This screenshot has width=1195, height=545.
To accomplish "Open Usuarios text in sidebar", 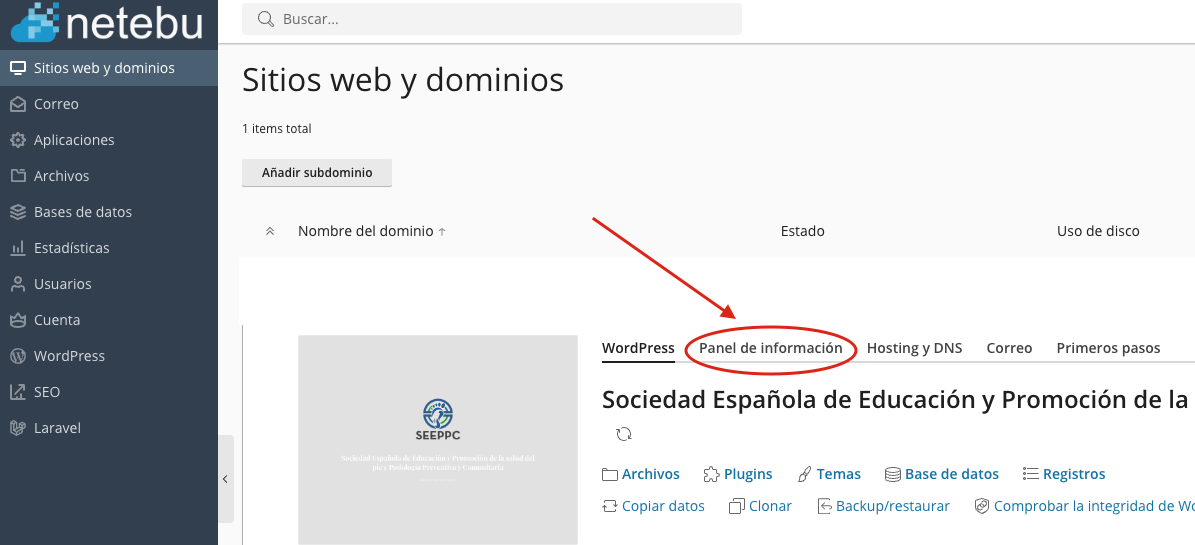I will (62, 284).
